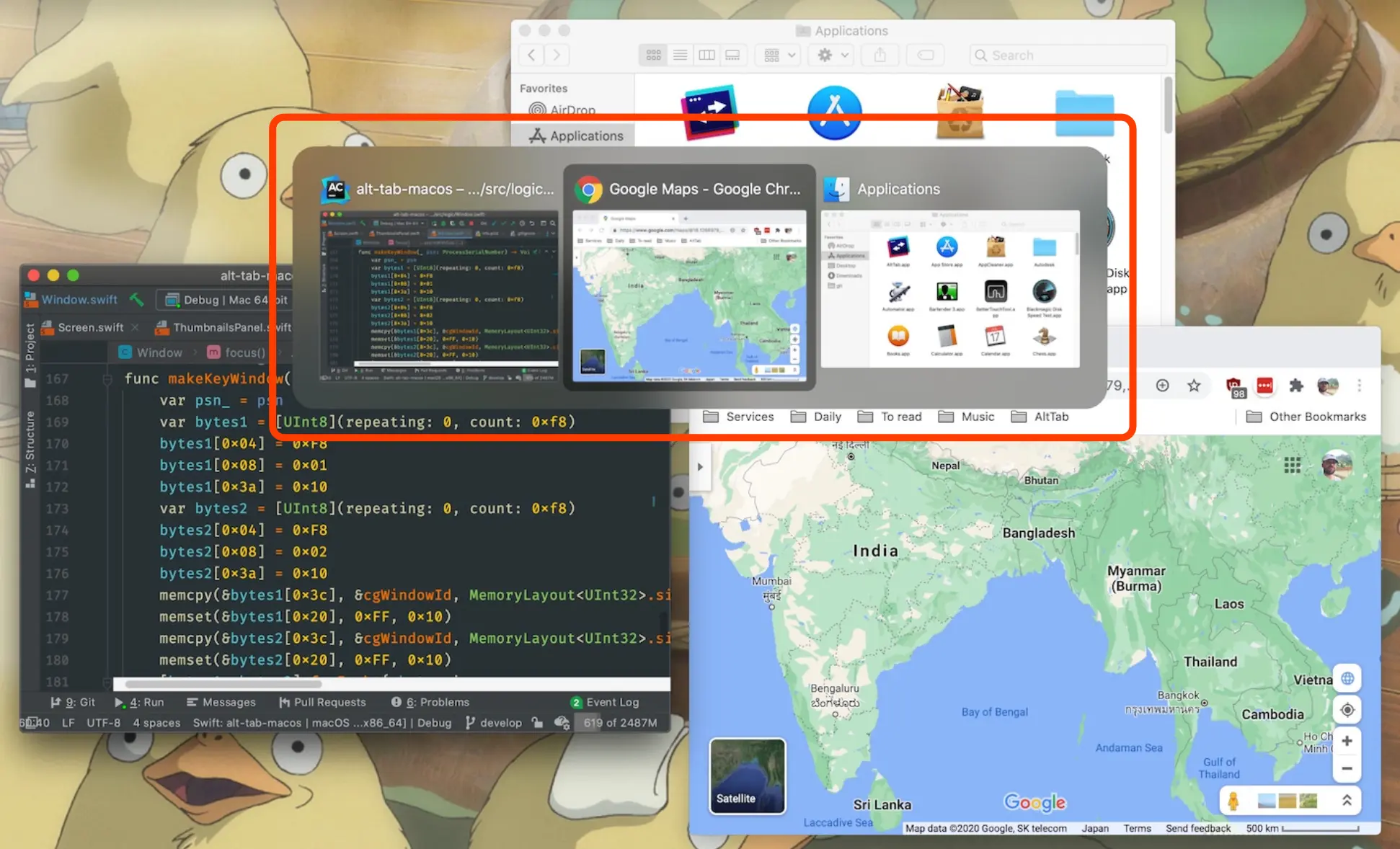1400x849 pixels.
Task: Open the Run tool window
Action: (139, 702)
